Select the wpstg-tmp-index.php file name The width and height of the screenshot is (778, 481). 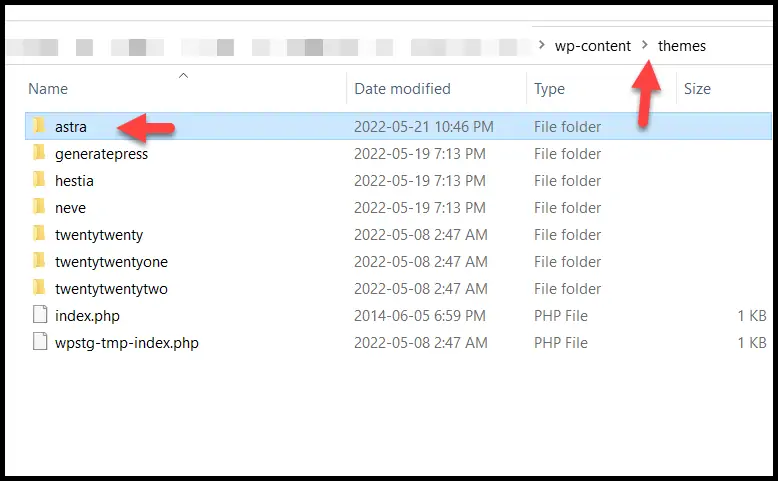(127, 343)
